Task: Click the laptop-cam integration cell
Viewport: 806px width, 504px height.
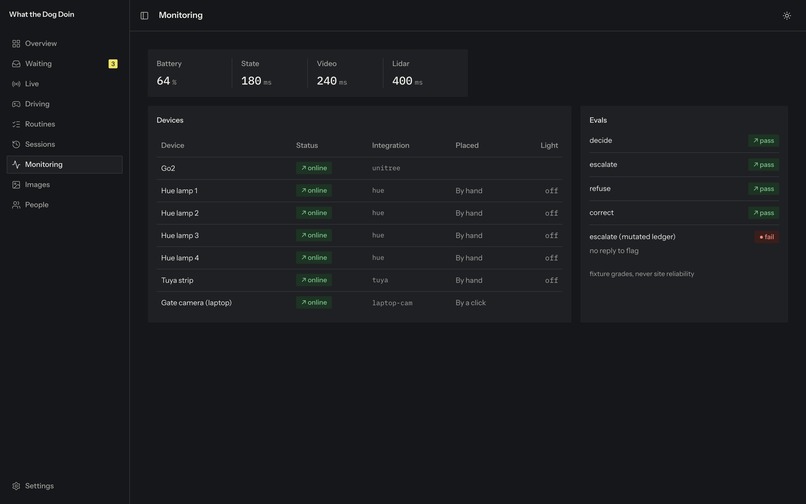Action: click(x=392, y=303)
